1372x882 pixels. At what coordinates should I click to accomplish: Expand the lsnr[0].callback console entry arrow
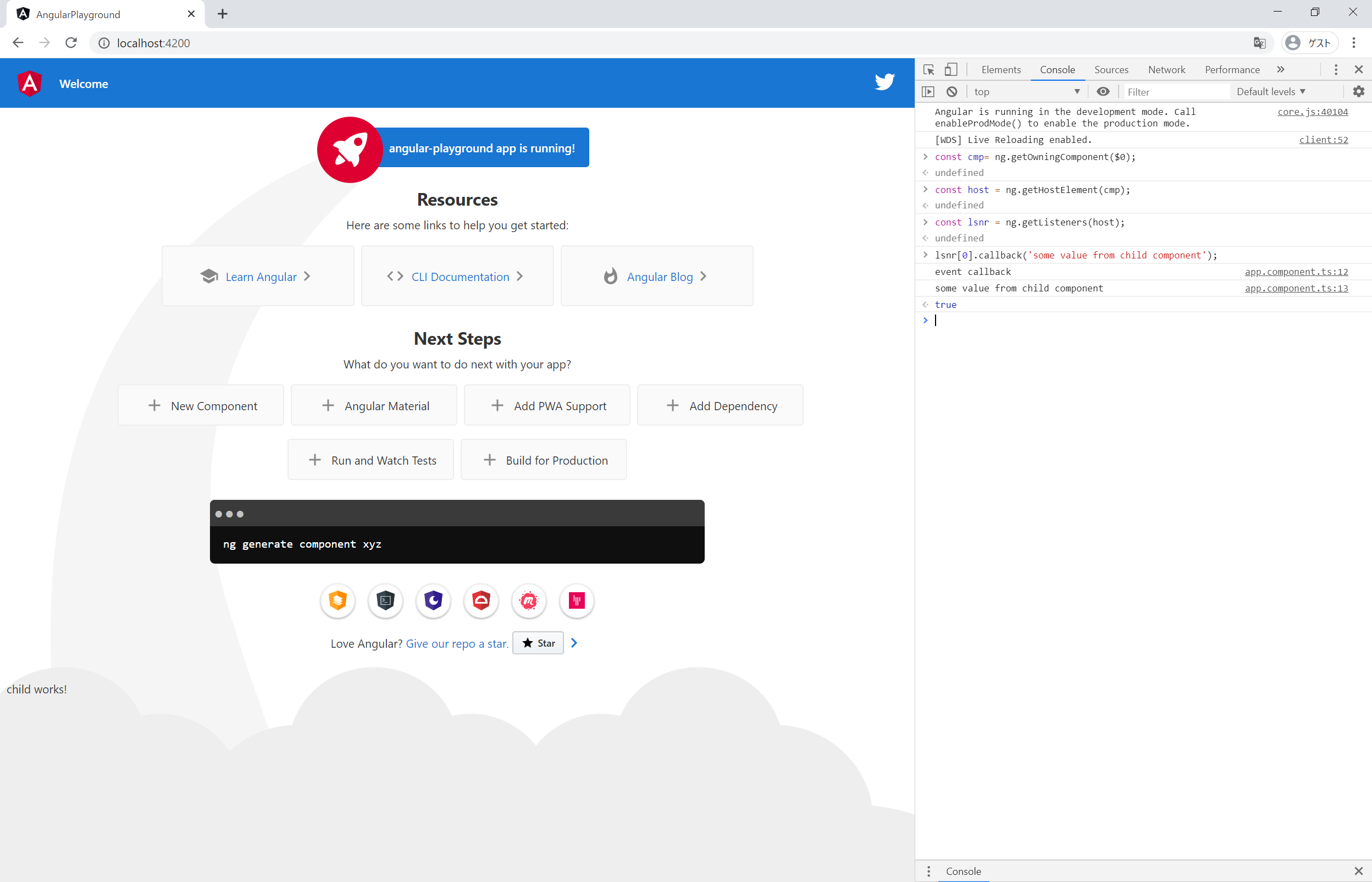point(925,254)
